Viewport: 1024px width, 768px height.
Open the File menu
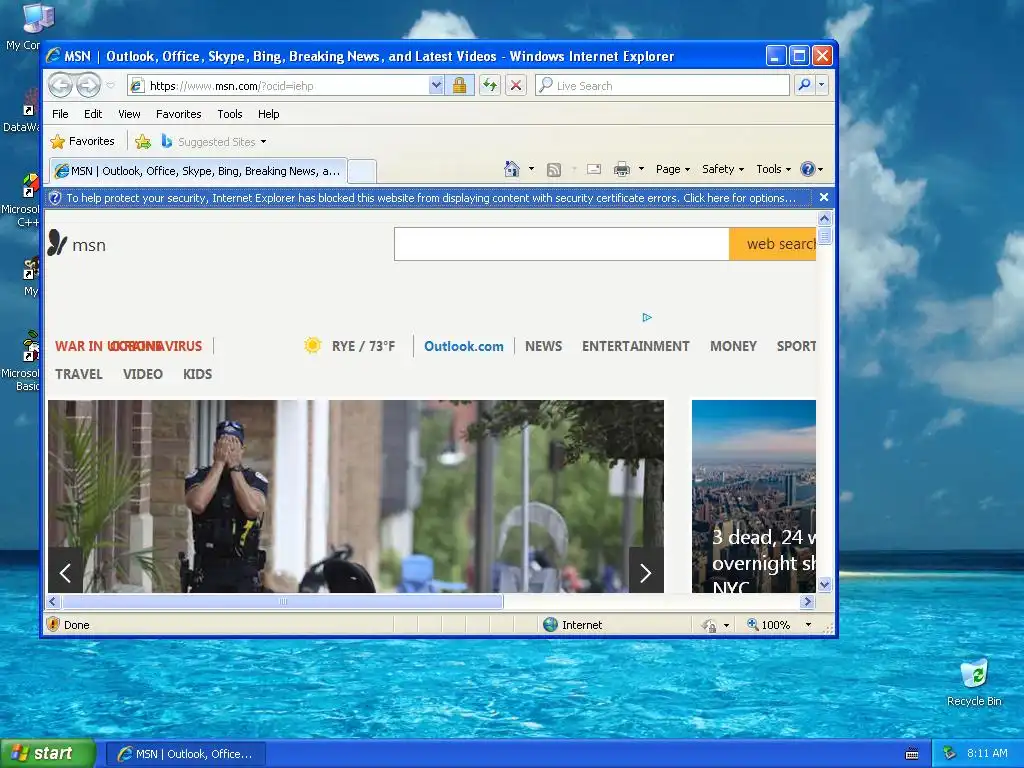(60, 114)
